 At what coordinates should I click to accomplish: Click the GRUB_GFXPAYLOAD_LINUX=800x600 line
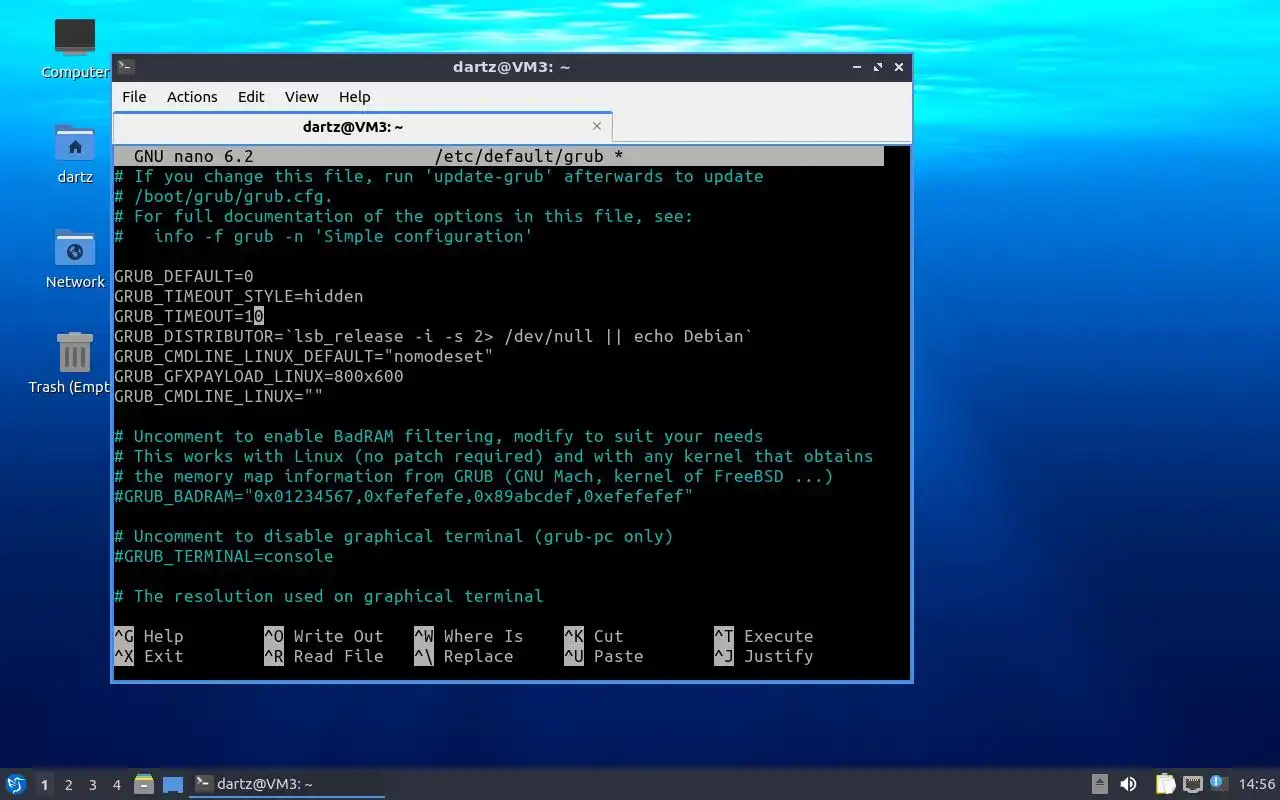[x=259, y=376]
